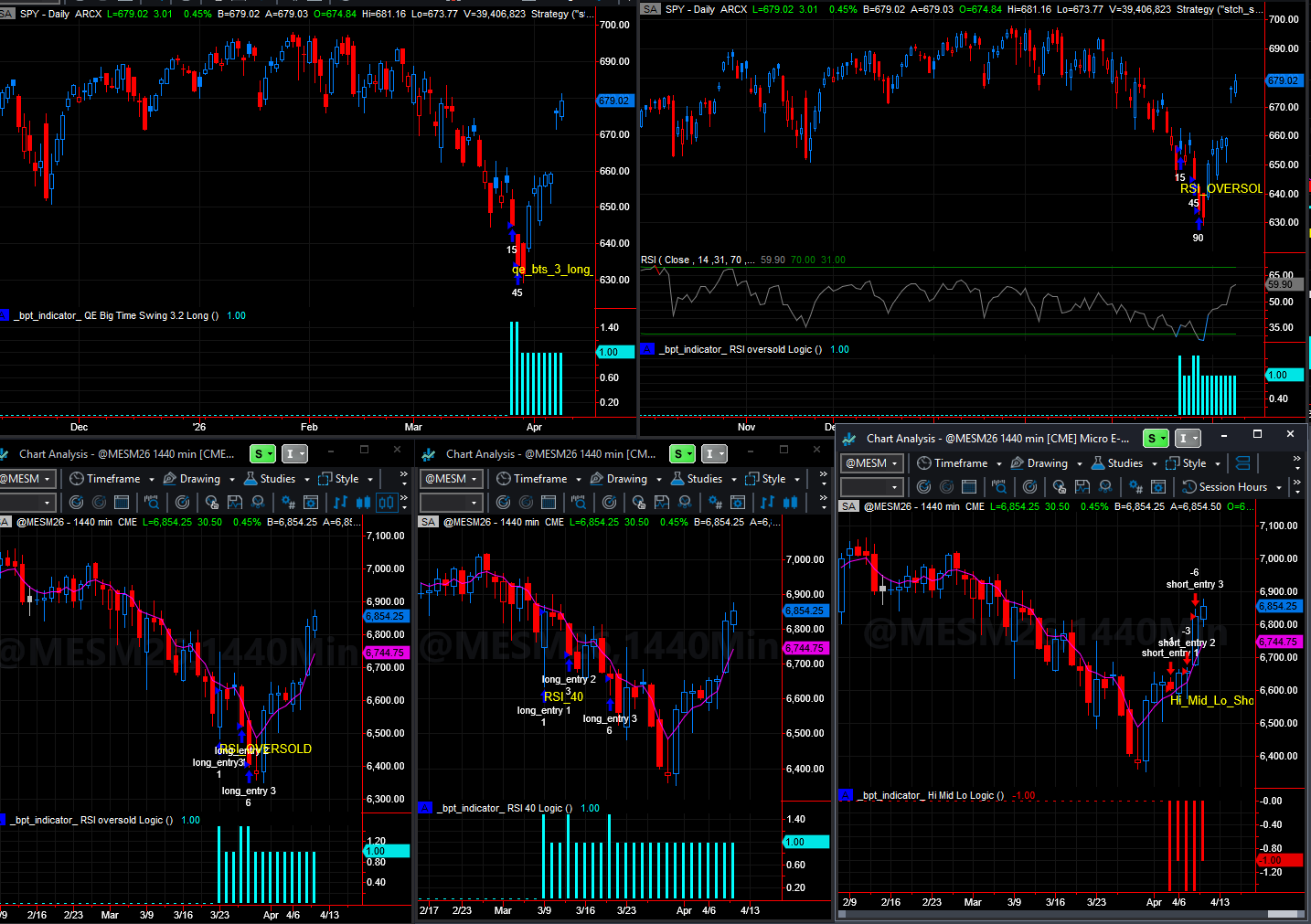Click gear-hash settings icon in middle window toolbar

tap(715, 503)
